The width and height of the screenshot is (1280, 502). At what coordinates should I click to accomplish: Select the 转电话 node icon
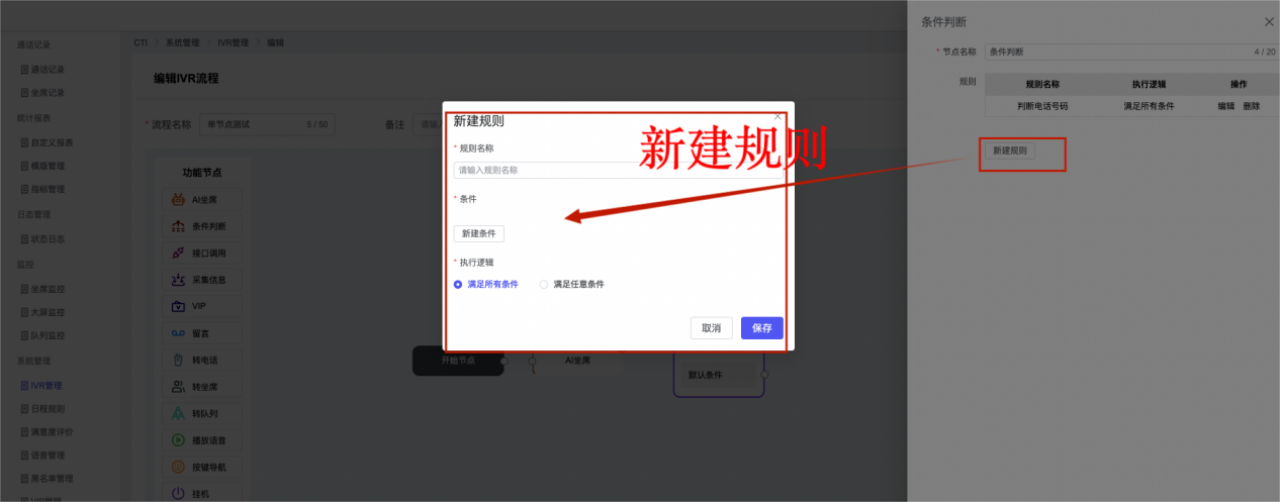click(178, 359)
